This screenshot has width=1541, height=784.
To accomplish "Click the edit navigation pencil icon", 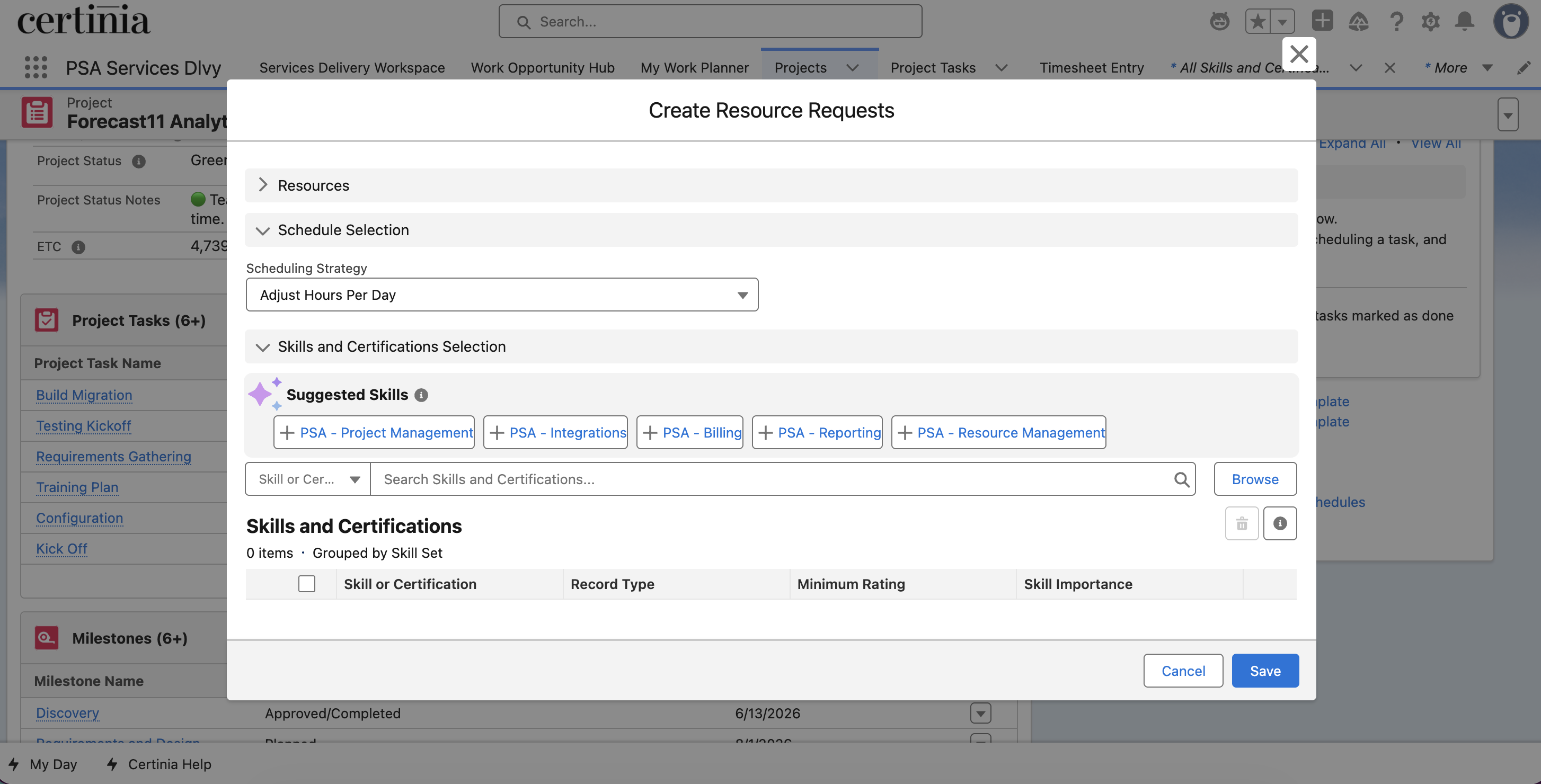I will coord(1524,68).
